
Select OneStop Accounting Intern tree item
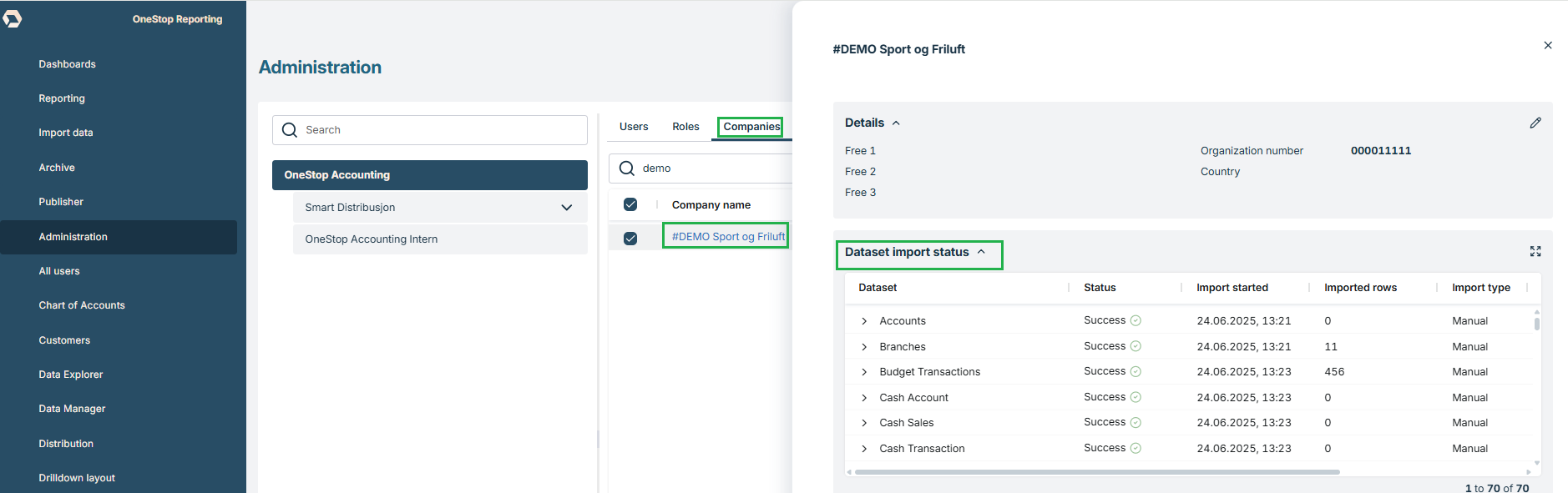440,239
